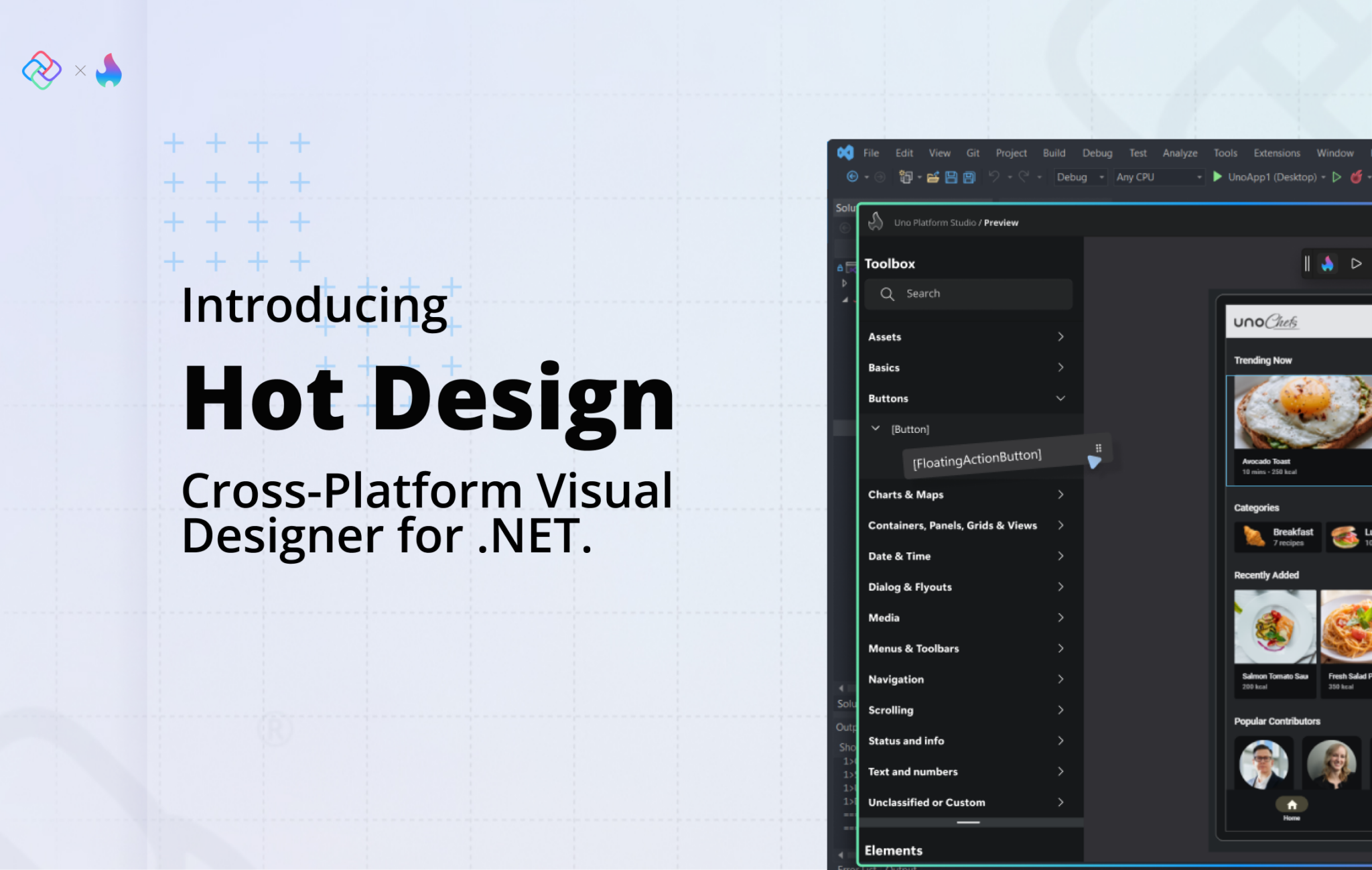Click the Save All icon in the toolbar
This screenshot has height=870, width=1372.
(x=968, y=177)
